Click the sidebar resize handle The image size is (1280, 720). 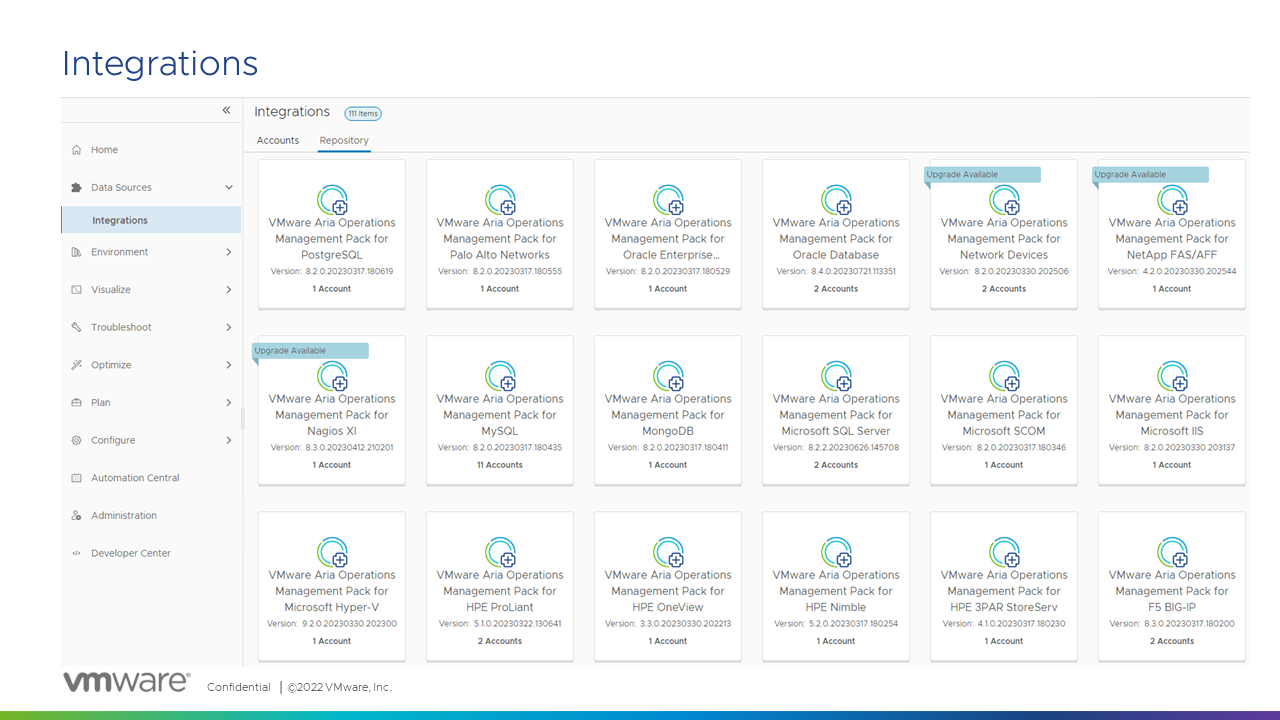[243, 418]
